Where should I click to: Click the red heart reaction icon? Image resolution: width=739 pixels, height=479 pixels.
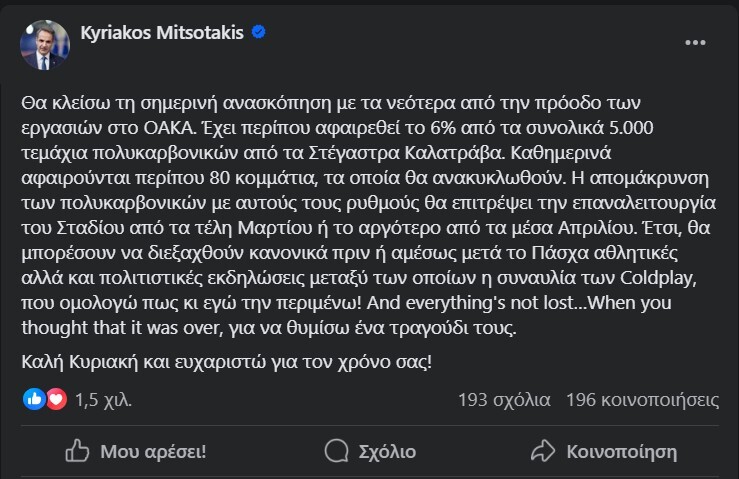[56, 400]
